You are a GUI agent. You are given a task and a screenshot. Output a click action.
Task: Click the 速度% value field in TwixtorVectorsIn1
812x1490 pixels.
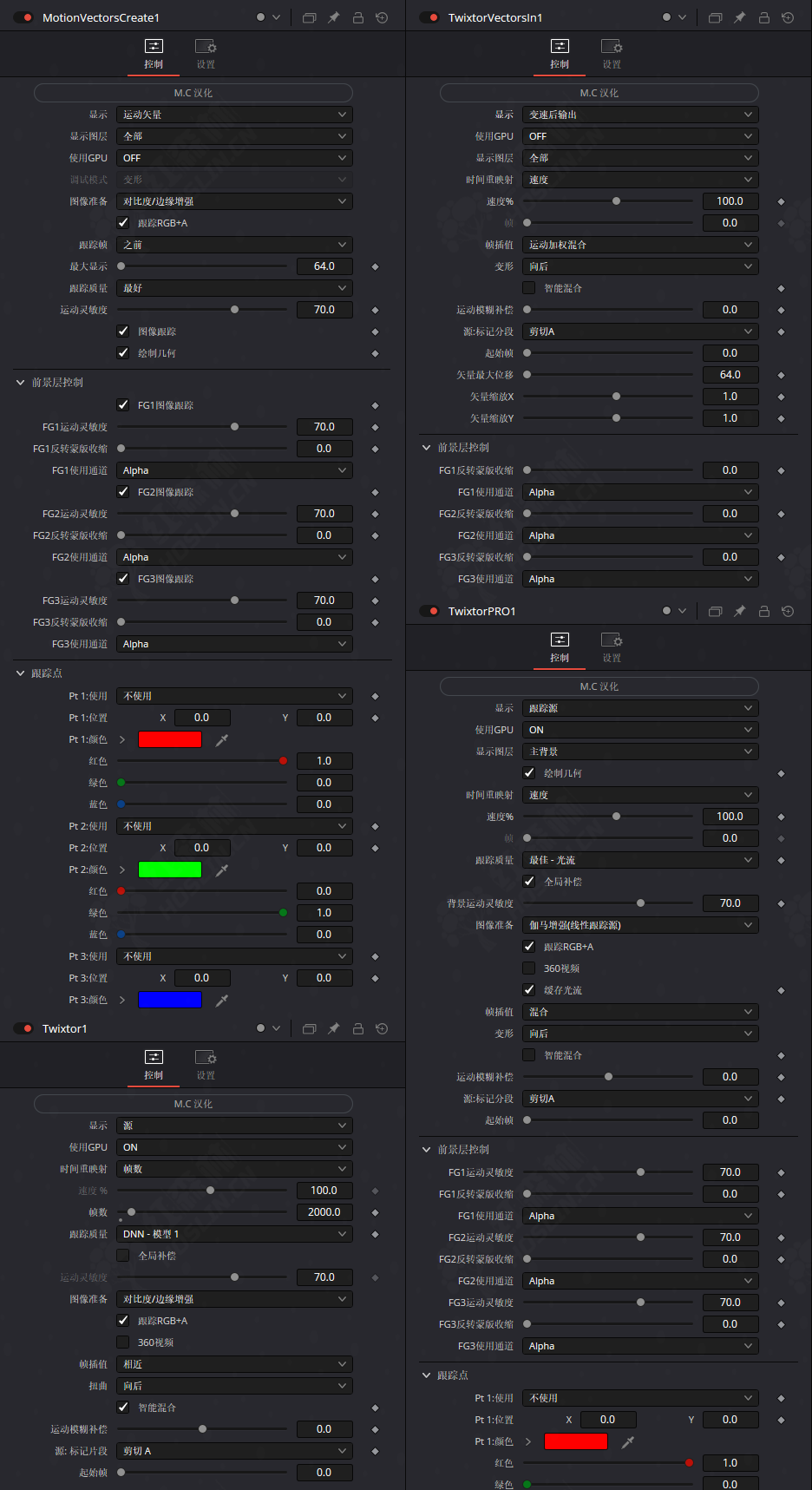(730, 201)
